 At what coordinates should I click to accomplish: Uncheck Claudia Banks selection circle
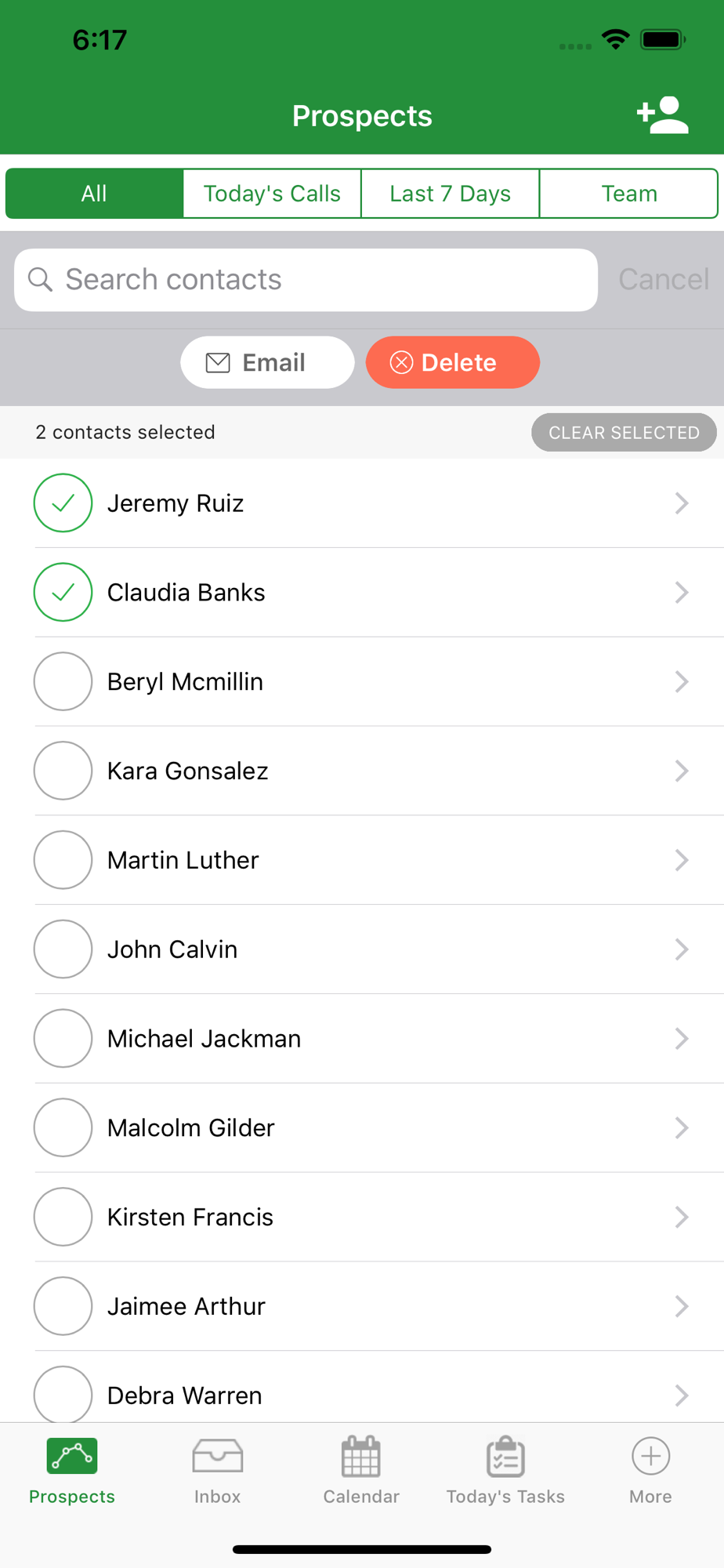point(63,592)
